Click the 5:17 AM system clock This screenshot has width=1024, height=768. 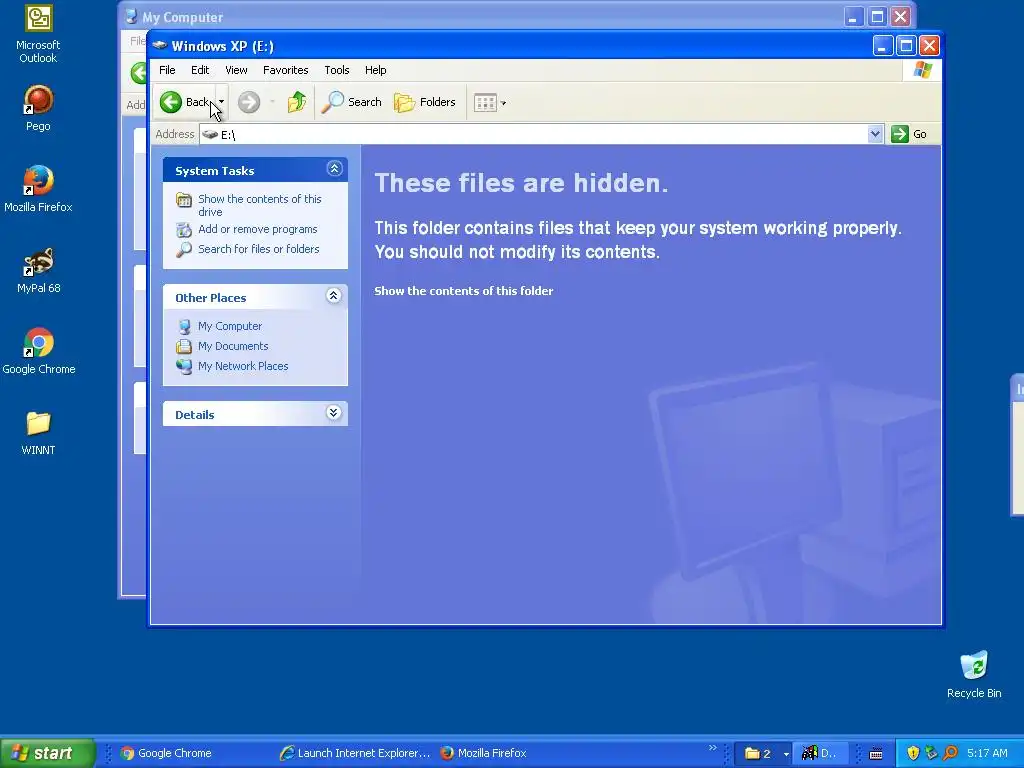(x=987, y=753)
